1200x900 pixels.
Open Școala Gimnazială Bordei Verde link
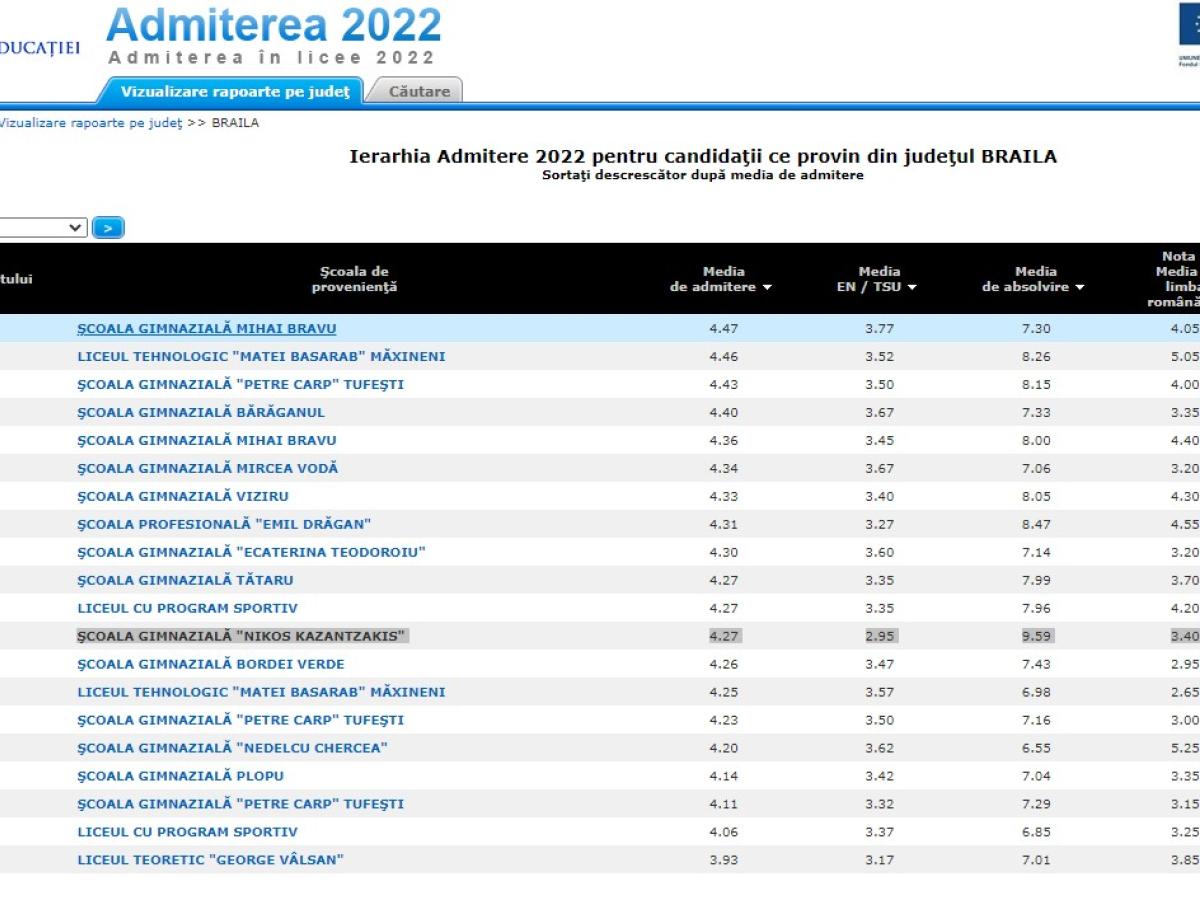pyautogui.click(x=211, y=664)
